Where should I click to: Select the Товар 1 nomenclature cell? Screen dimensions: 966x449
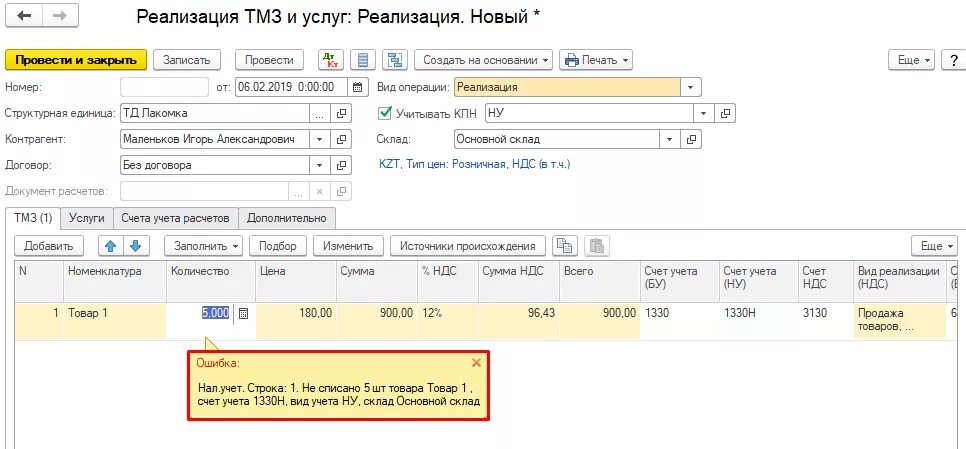point(115,320)
